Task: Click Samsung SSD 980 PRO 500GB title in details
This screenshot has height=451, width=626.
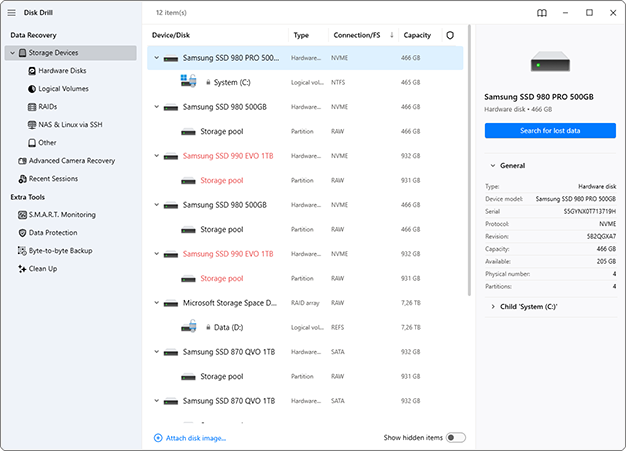Action: pos(539,97)
